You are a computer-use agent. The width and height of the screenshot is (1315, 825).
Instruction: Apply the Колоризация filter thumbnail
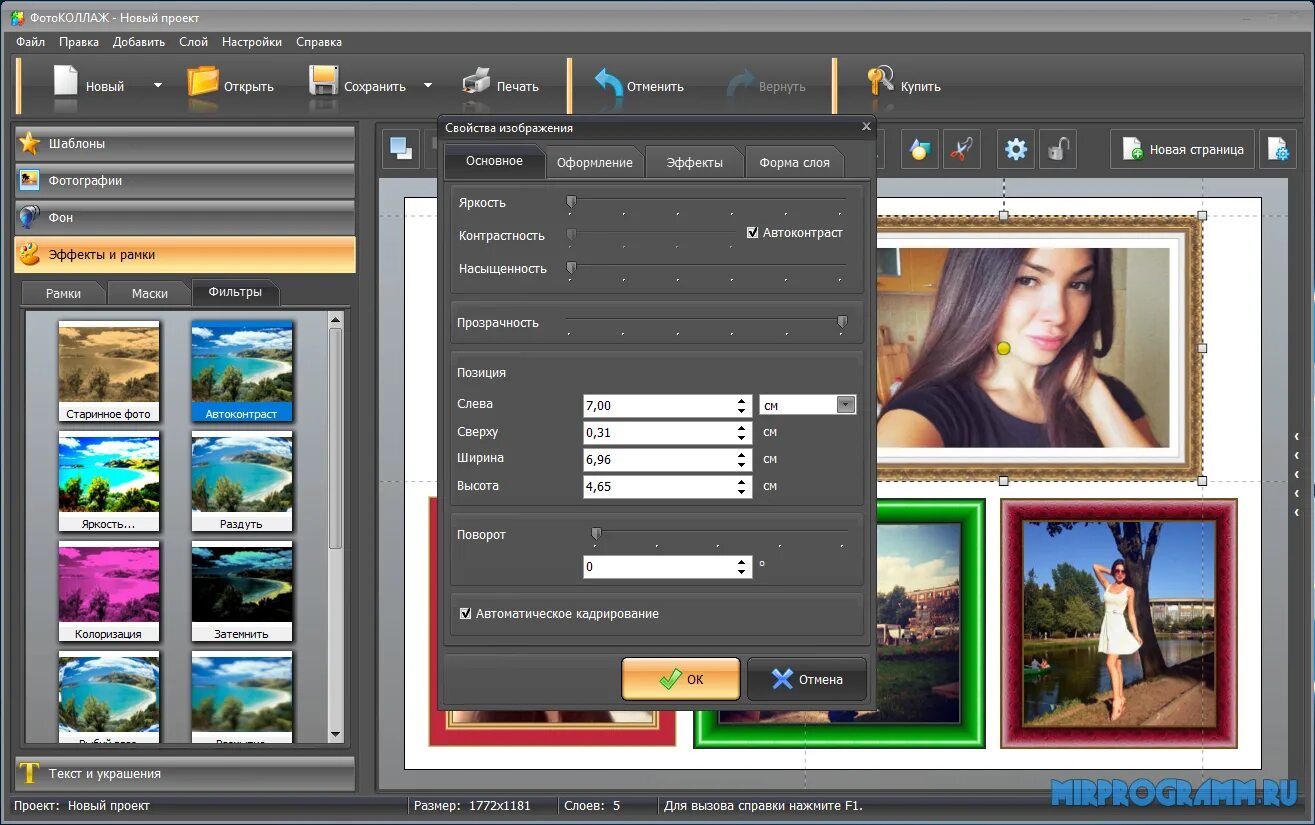pyautogui.click(x=109, y=592)
